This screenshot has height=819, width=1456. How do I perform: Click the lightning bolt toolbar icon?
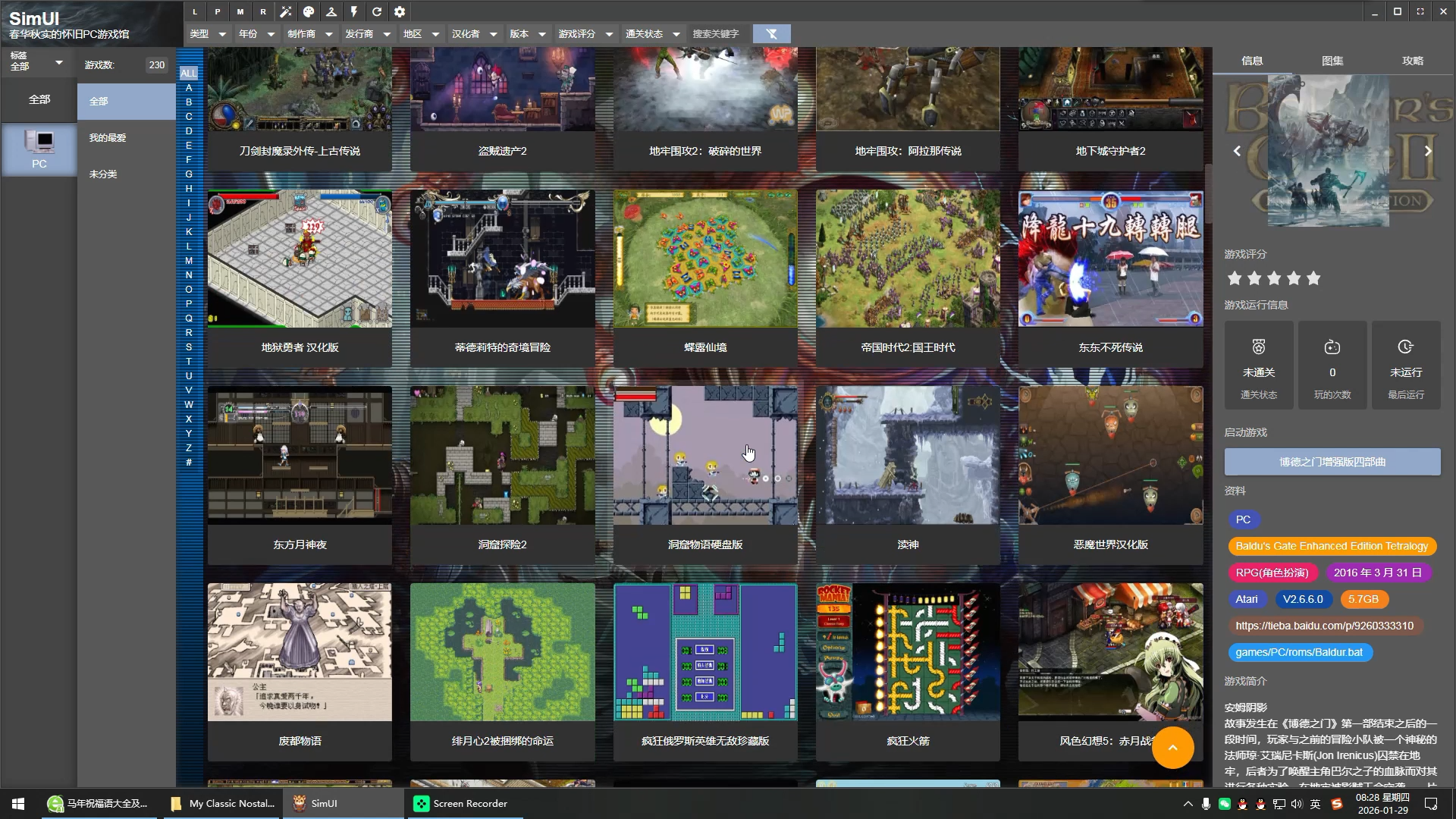click(354, 11)
